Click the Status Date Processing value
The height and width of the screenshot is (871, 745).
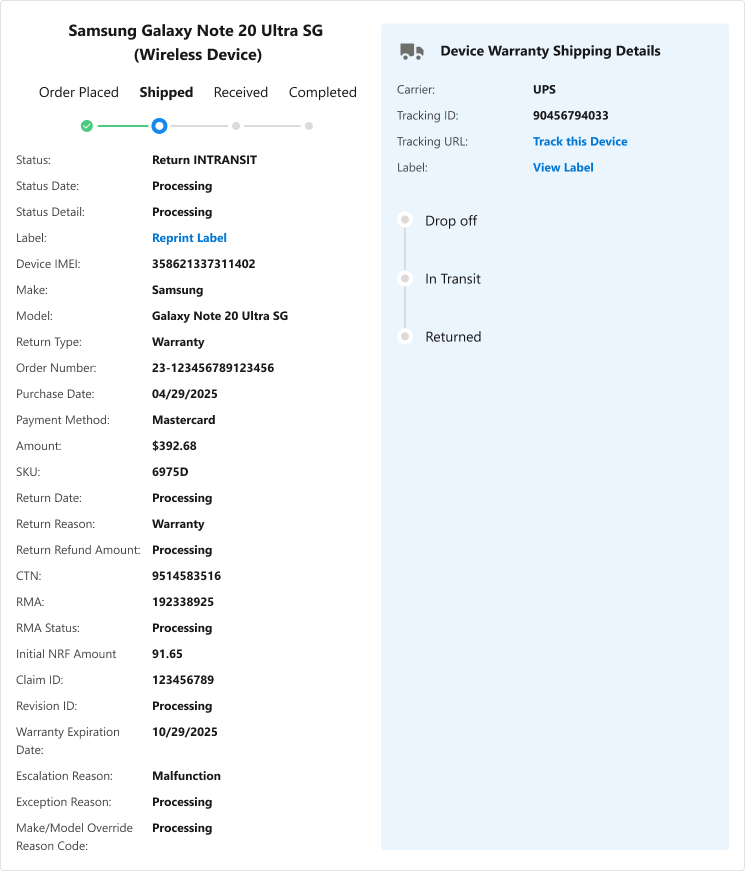point(182,186)
